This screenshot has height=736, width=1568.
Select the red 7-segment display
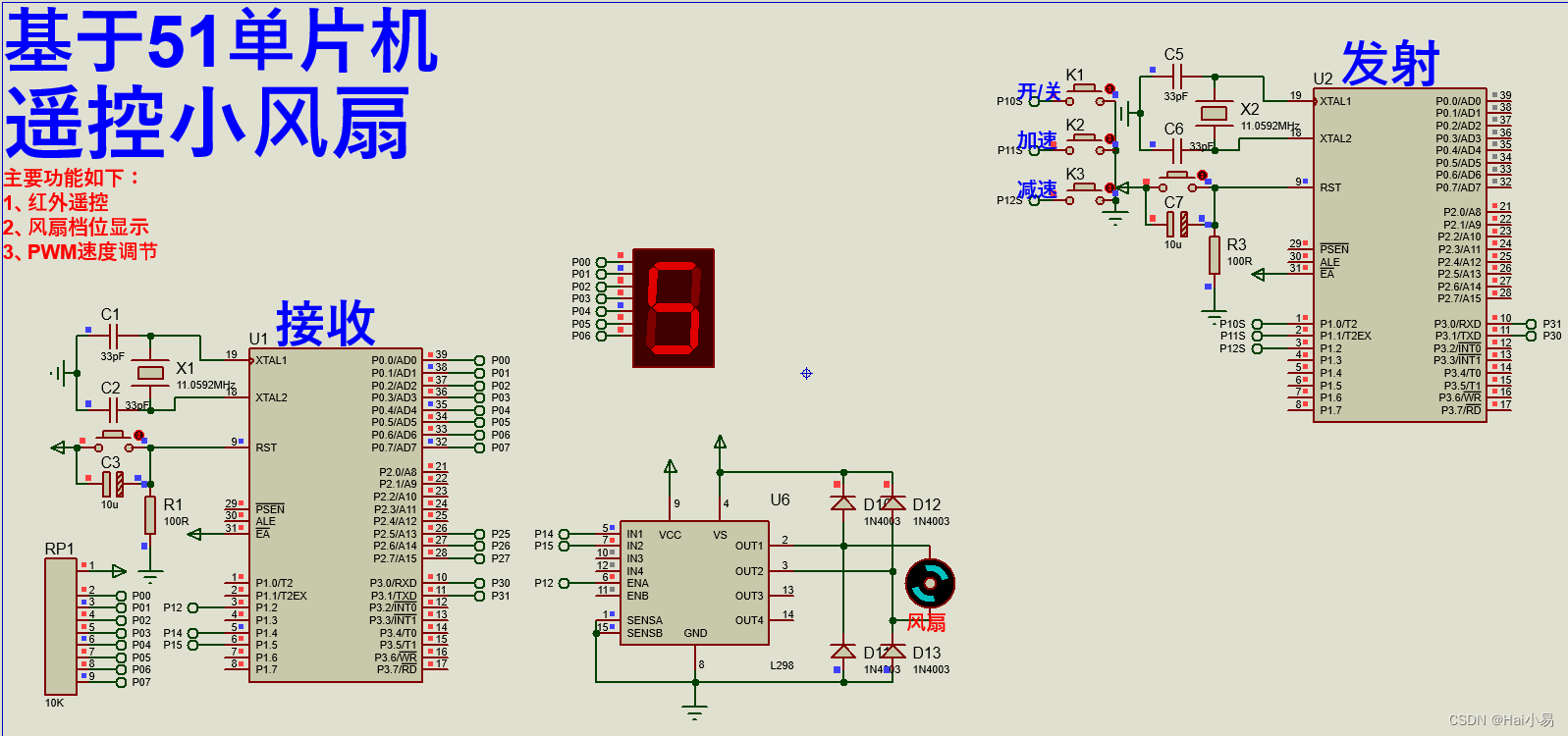pos(674,308)
